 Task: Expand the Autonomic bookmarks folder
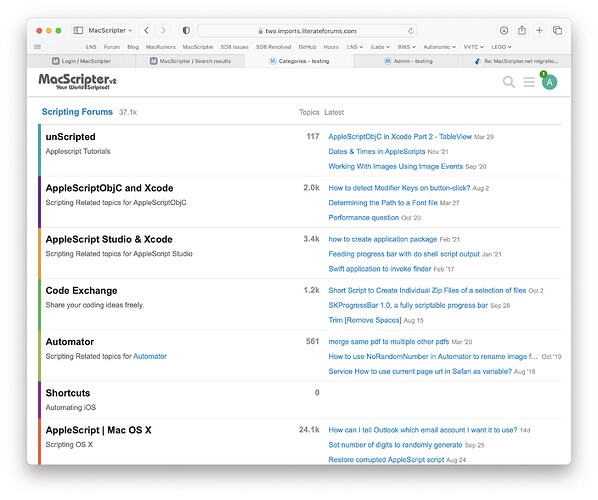click(x=440, y=47)
